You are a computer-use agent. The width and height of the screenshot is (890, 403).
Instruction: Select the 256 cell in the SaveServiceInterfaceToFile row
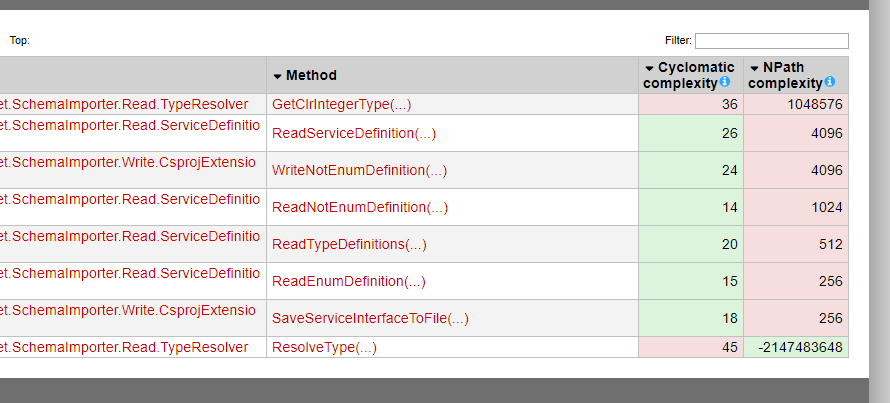[x=796, y=318]
